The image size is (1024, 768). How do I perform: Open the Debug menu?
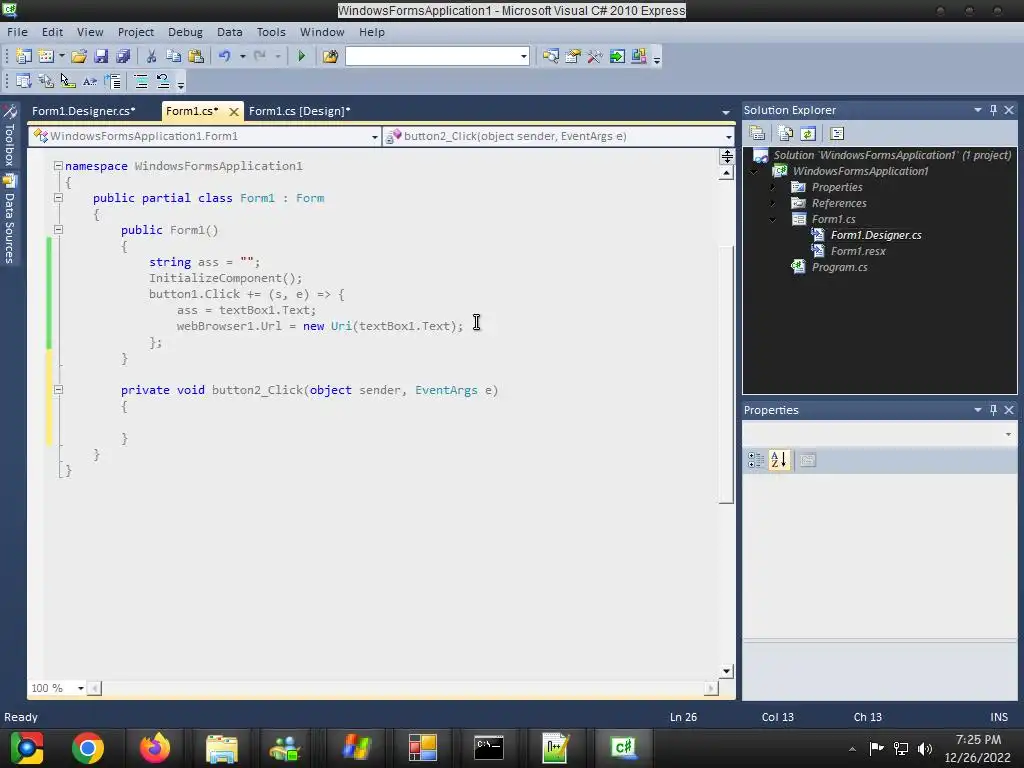click(x=185, y=32)
